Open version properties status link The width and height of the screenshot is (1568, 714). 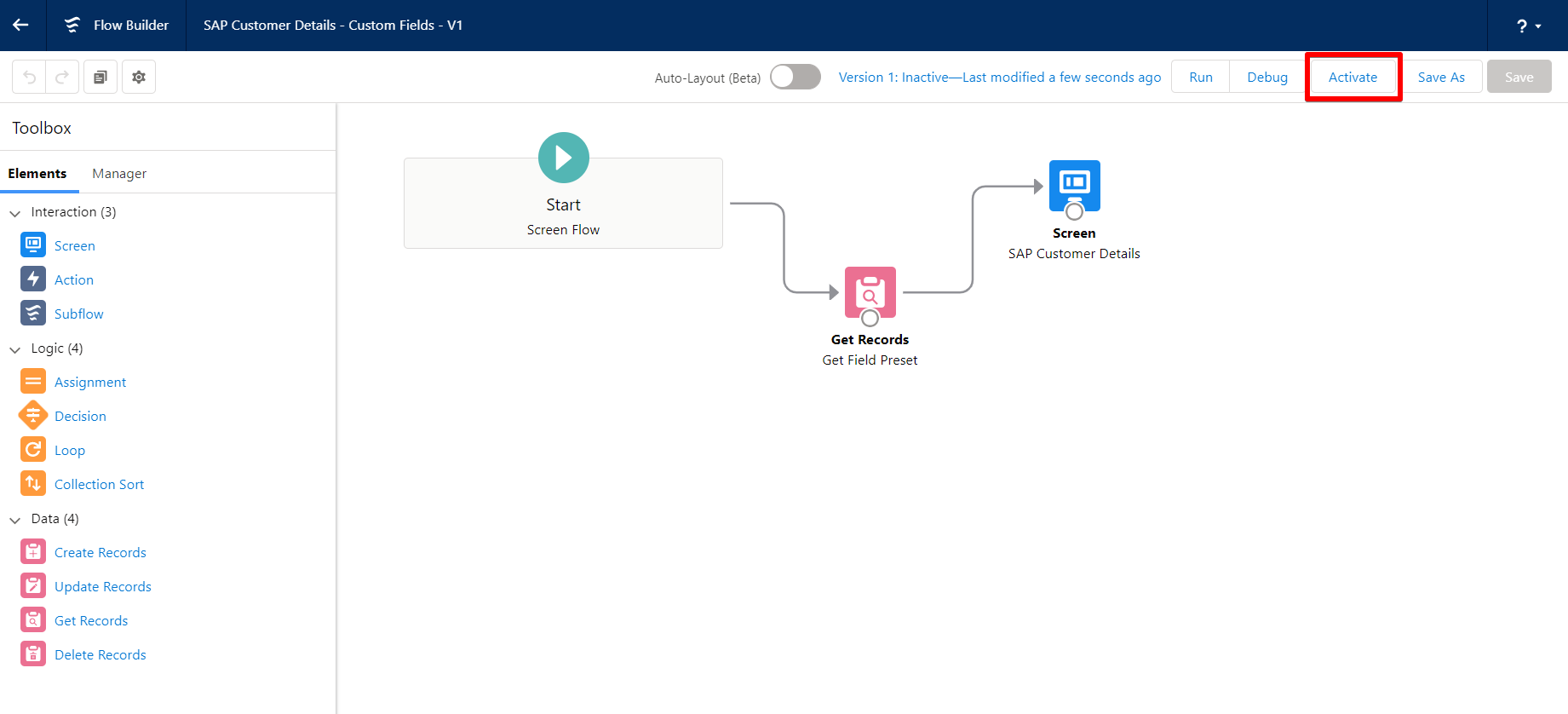click(1000, 77)
